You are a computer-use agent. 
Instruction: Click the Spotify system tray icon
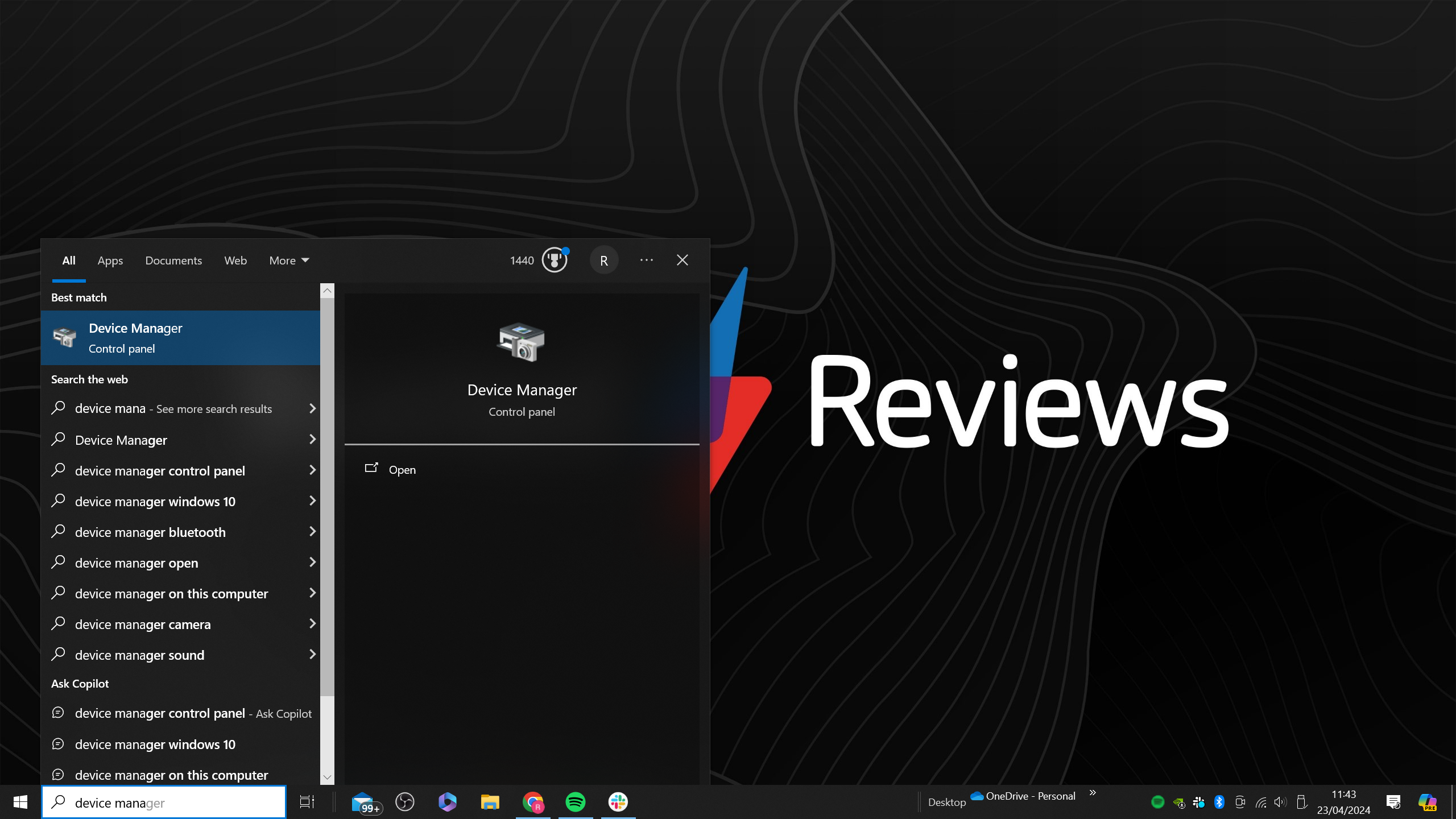coord(1157,802)
